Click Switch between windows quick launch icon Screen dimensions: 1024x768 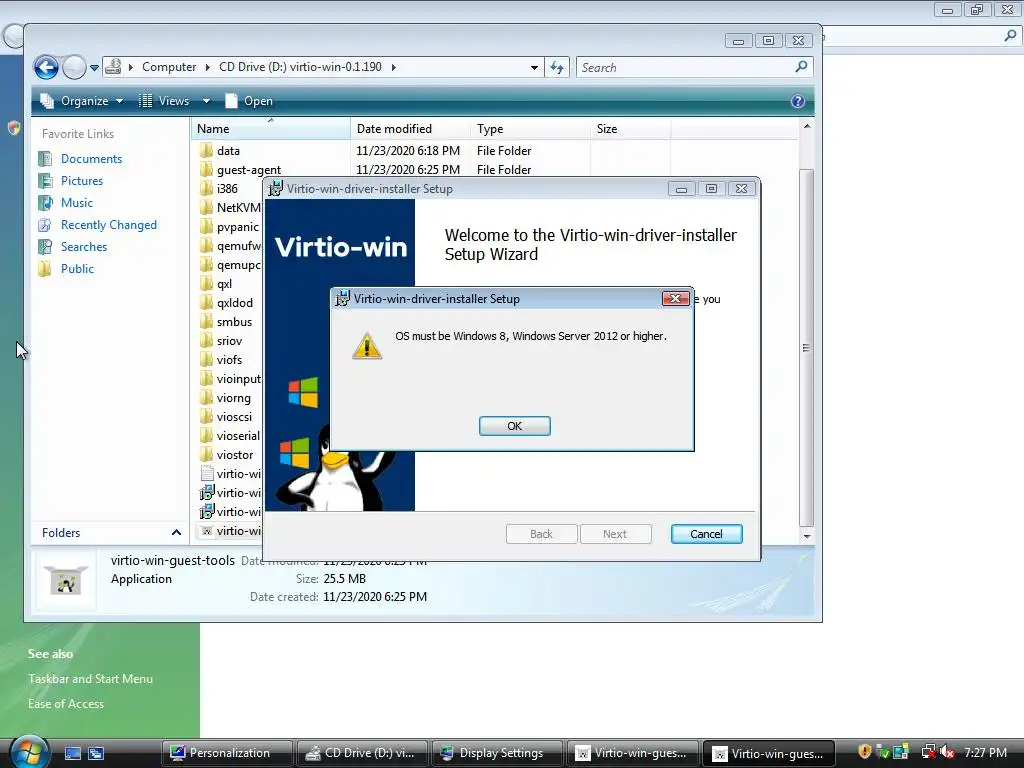coord(96,753)
